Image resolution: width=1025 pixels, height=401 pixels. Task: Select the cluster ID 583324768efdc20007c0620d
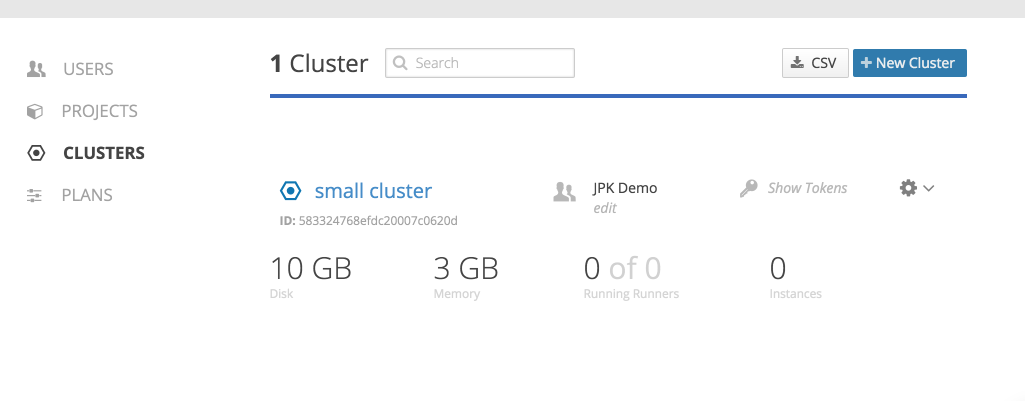(378, 221)
